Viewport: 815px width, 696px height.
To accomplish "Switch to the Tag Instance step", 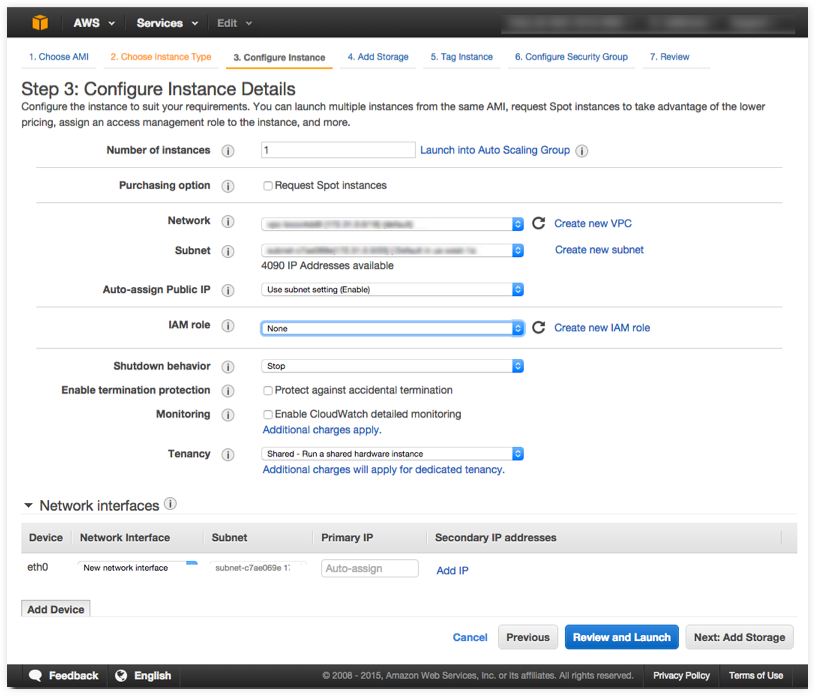I will (461, 57).
